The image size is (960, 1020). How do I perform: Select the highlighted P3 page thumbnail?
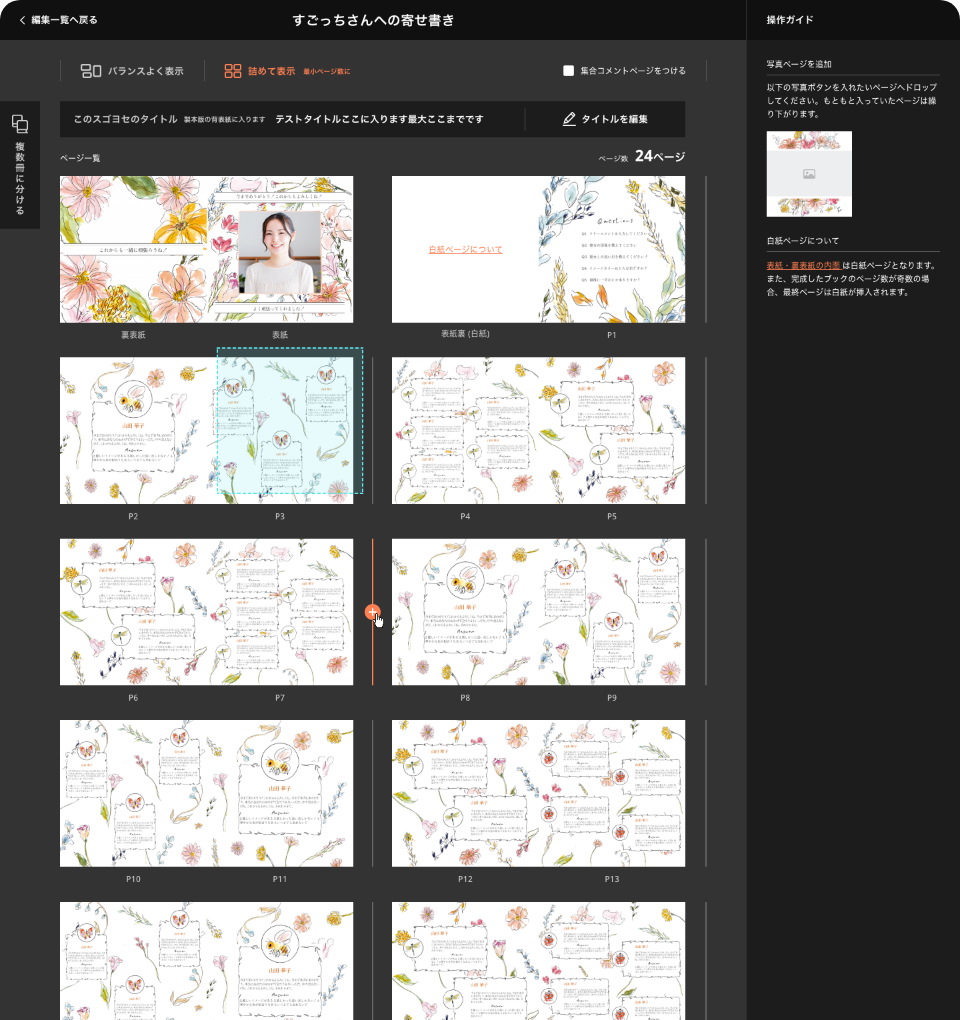(x=289, y=421)
